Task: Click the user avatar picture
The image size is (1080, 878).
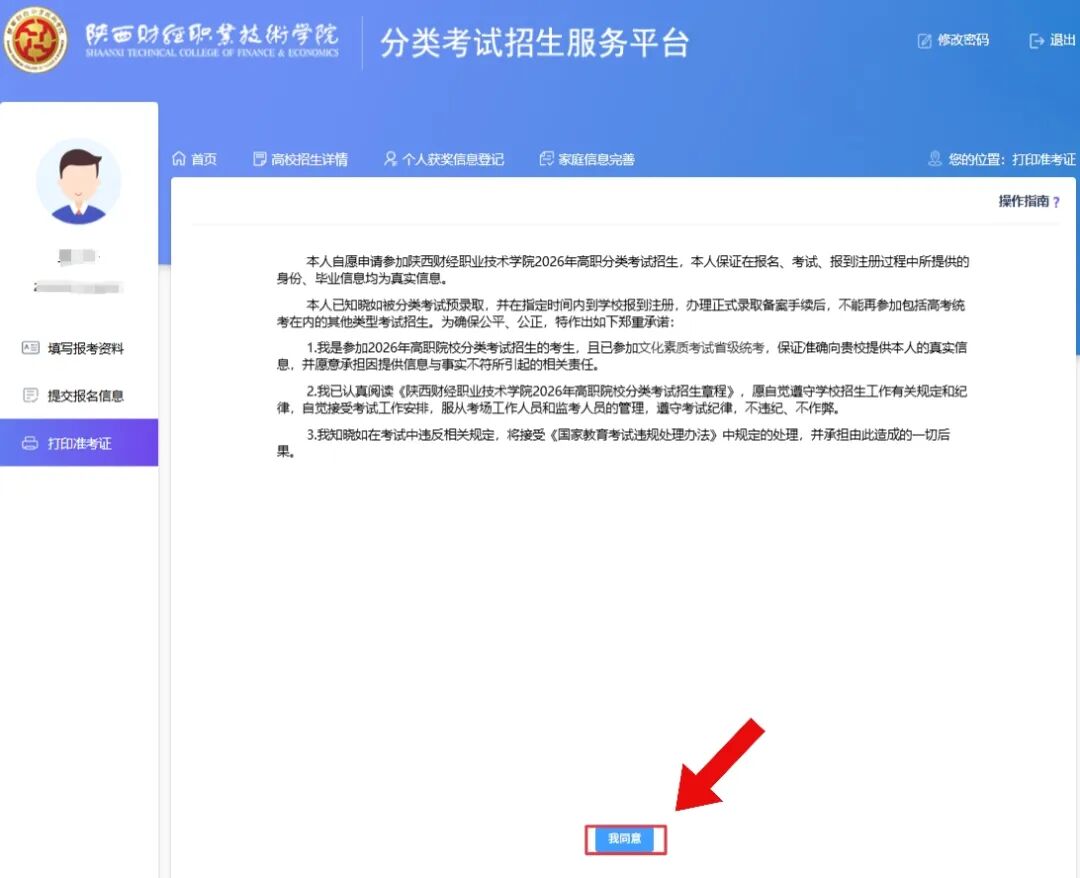Action: pyautogui.click(x=79, y=182)
